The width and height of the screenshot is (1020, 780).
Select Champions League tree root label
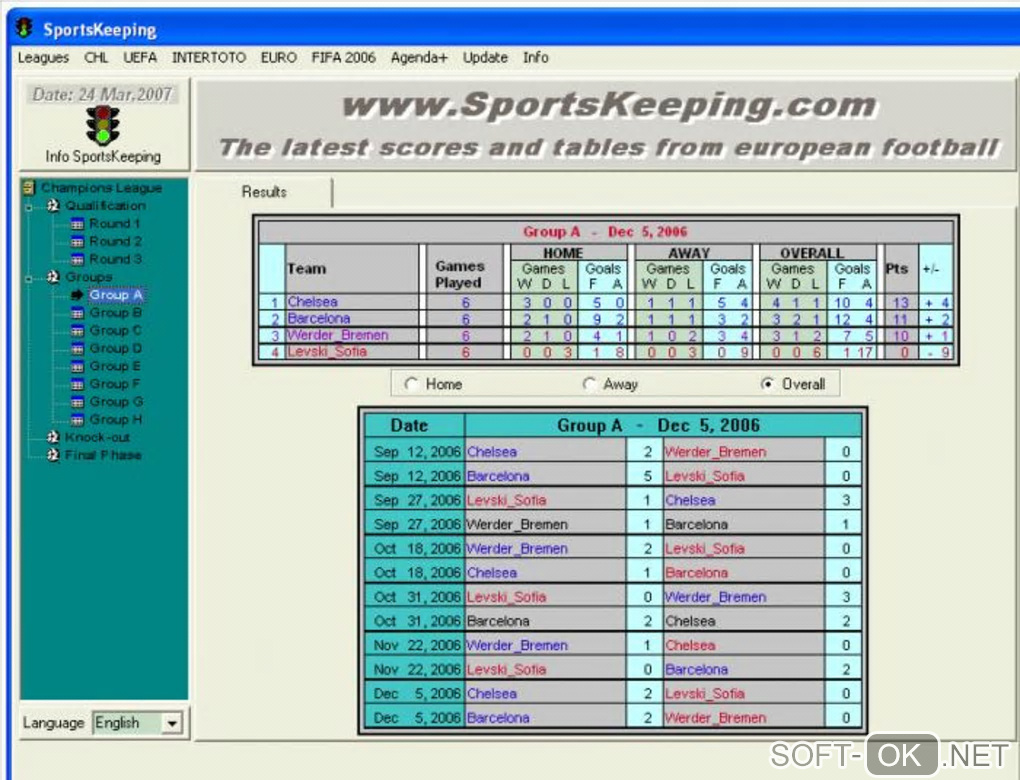pyautogui.click(x=101, y=188)
